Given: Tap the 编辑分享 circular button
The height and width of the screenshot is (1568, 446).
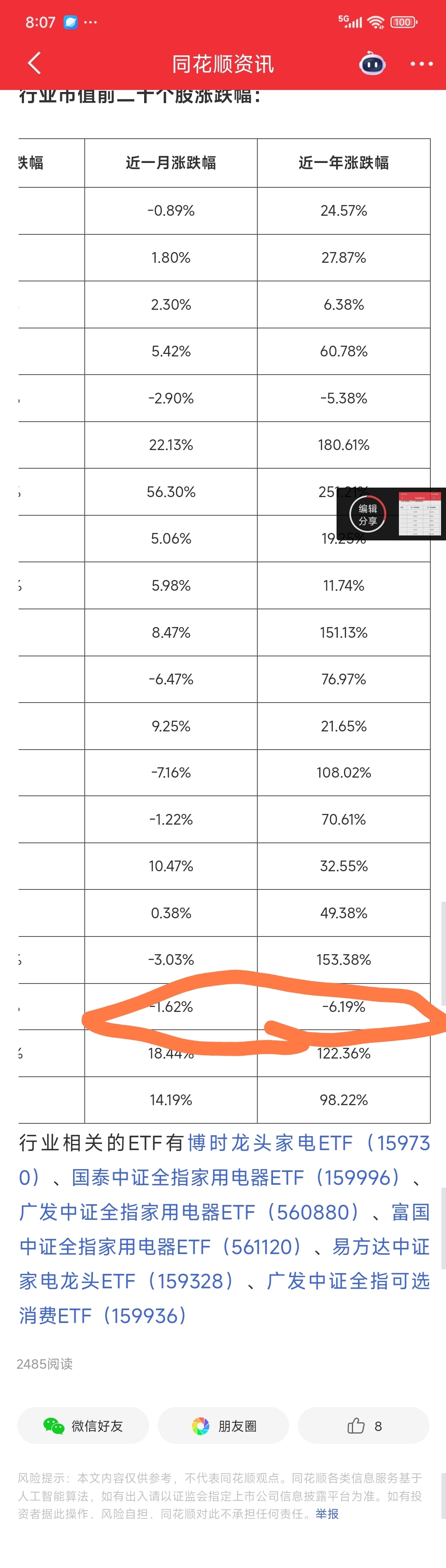Looking at the screenshot, I should [x=368, y=514].
